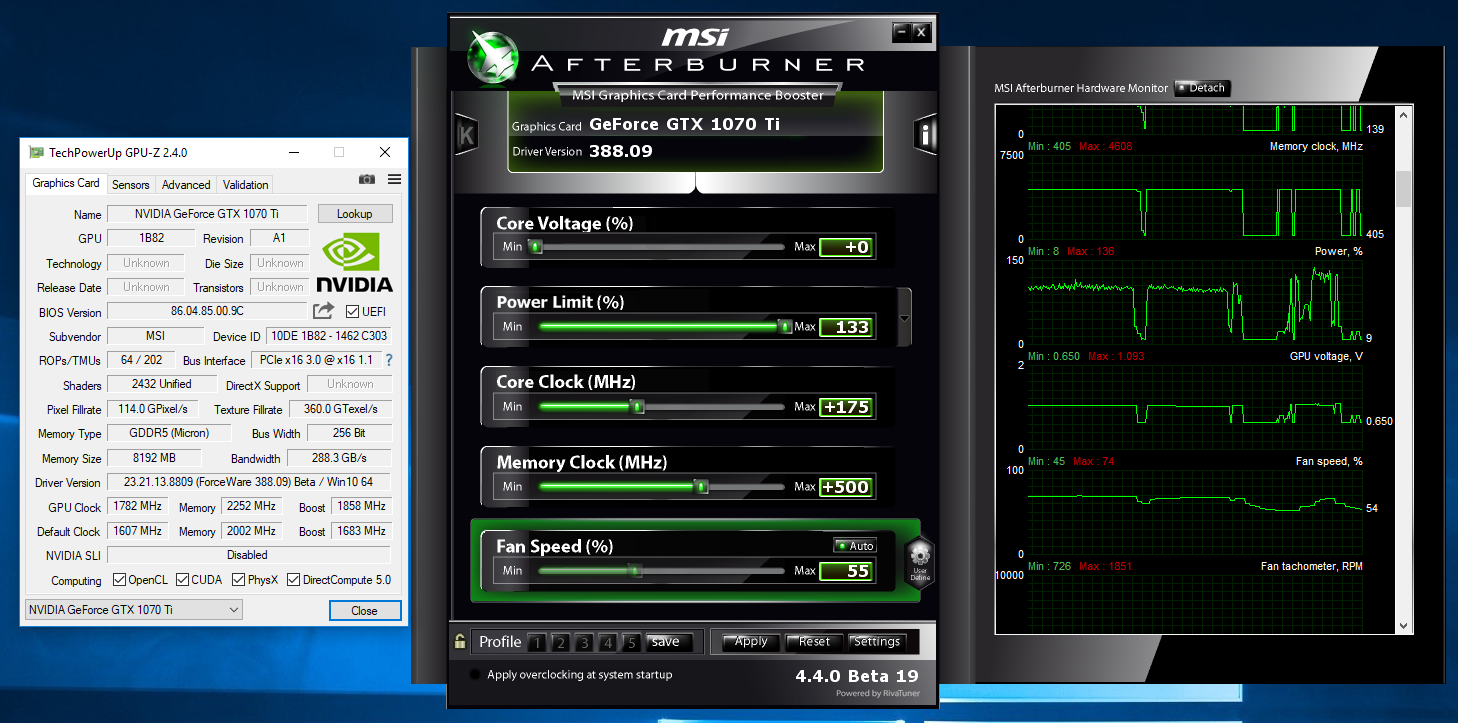Click the Default Clock value 1607 MHz
This screenshot has width=1458, height=723.
(137, 531)
